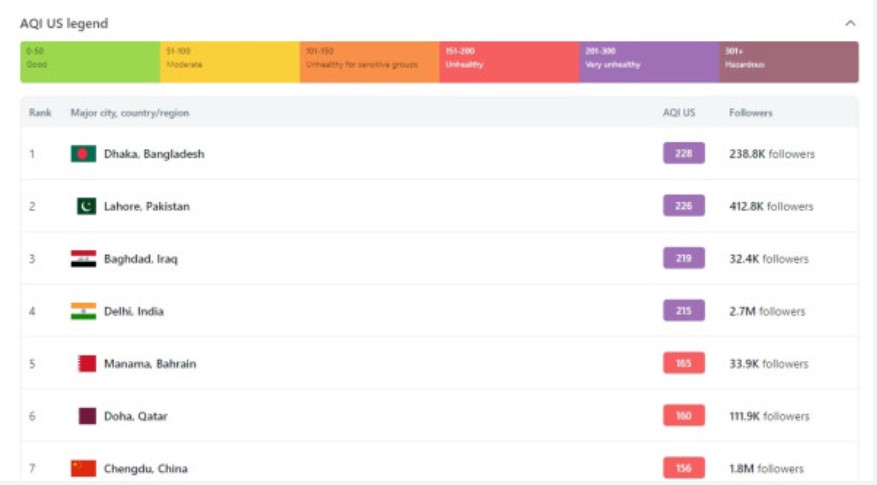Click the Rank column header
Viewport: 877px width, 485px height.
tap(40, 113)
